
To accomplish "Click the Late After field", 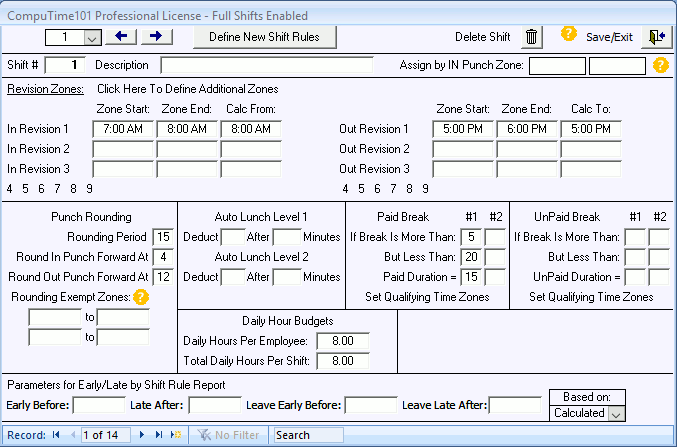I will [215, 406].
